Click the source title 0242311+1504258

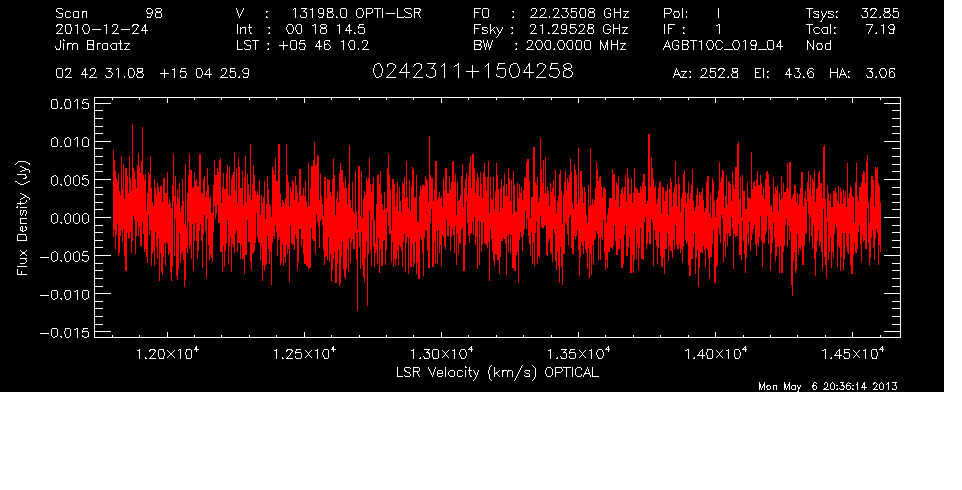472,71
